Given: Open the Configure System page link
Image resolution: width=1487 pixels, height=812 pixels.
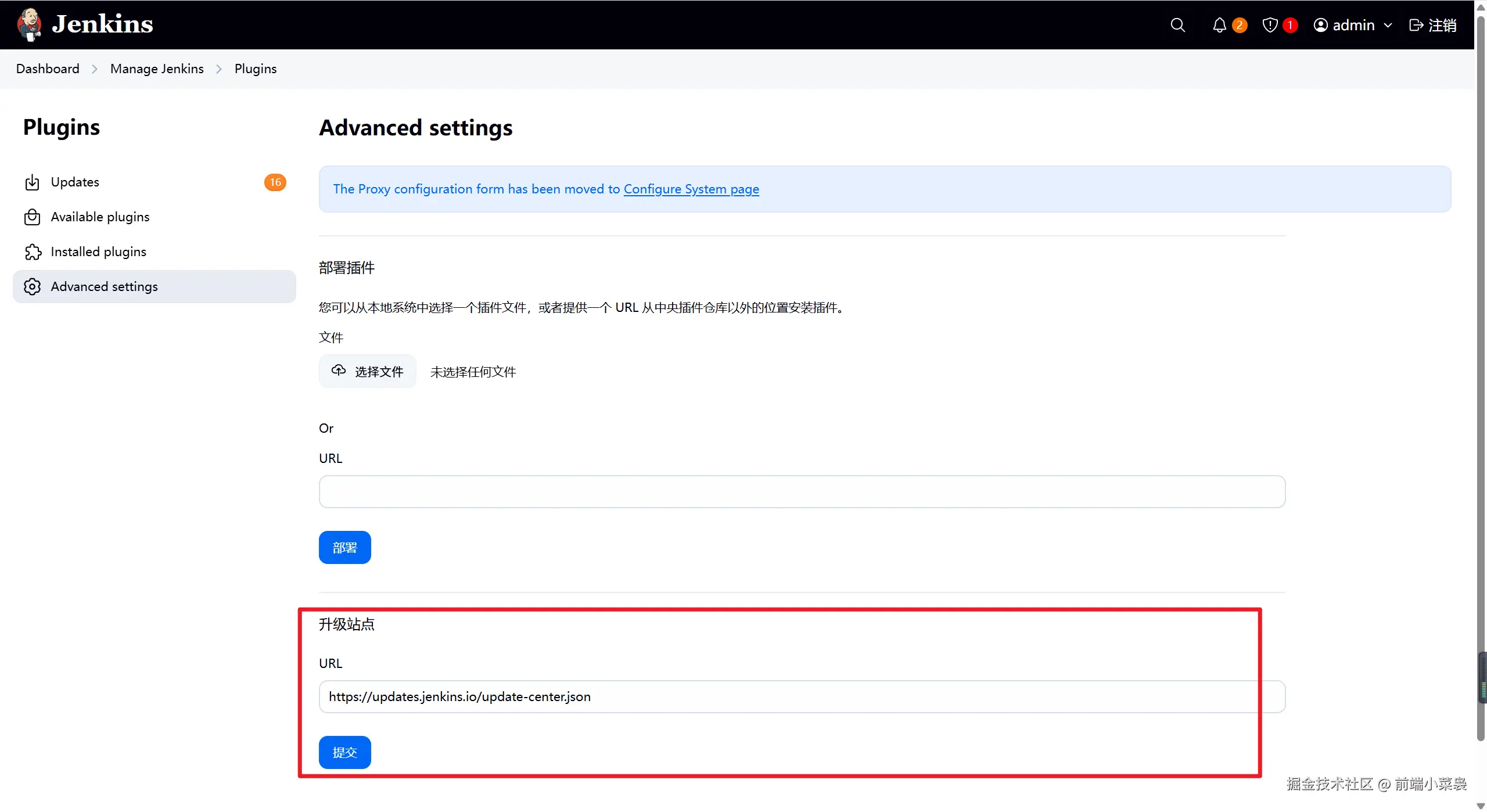Looking at the screenshot, I should [x=691, y=189].
